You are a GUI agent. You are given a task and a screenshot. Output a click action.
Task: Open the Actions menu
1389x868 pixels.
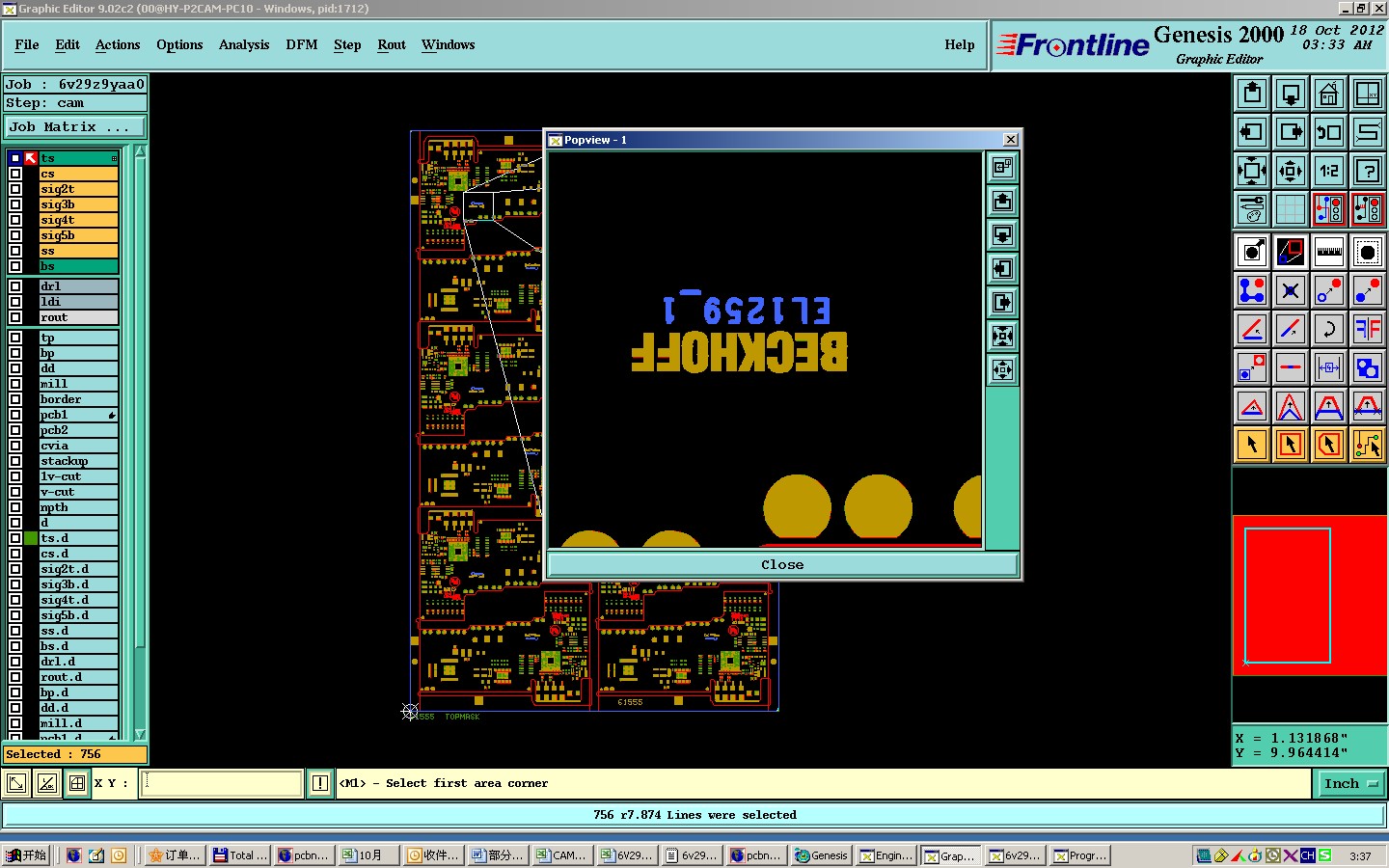[118, 44]
